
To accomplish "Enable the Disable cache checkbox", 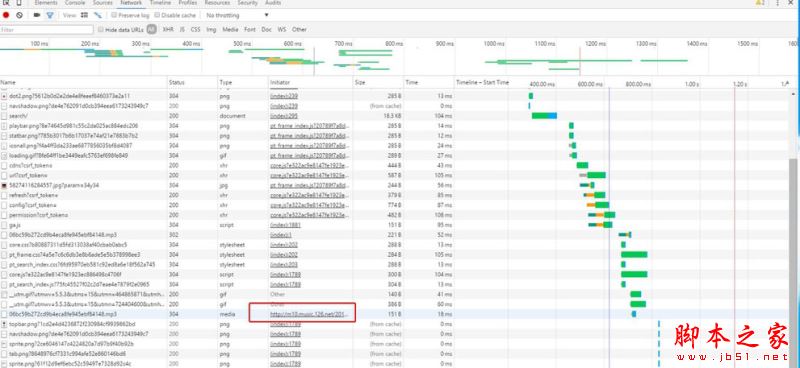I will [x=157, y=15].
